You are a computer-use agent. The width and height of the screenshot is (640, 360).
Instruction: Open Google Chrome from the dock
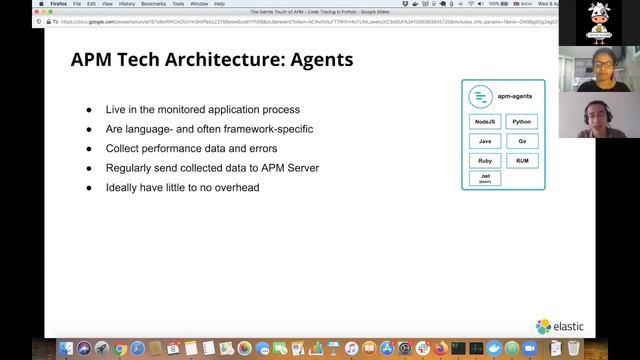(120, 349)
